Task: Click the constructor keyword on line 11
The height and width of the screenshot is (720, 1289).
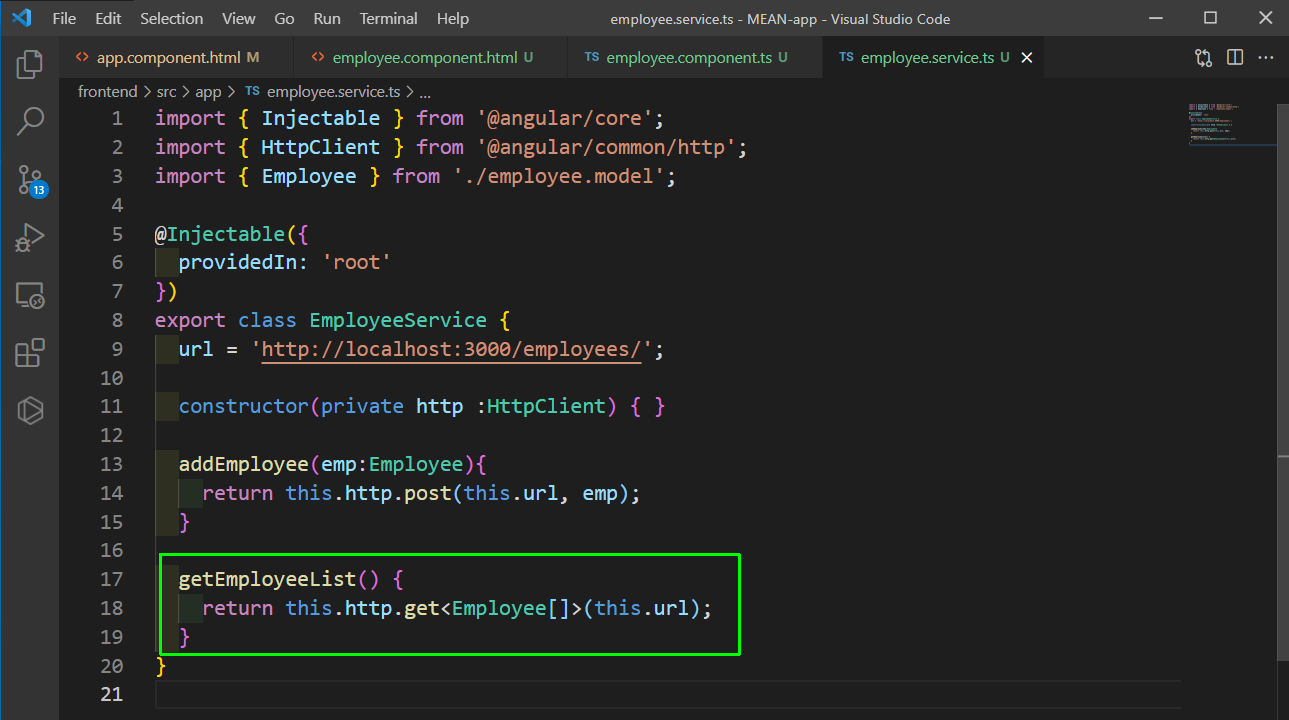Action: pyautogui.click(x=244, y=407)
